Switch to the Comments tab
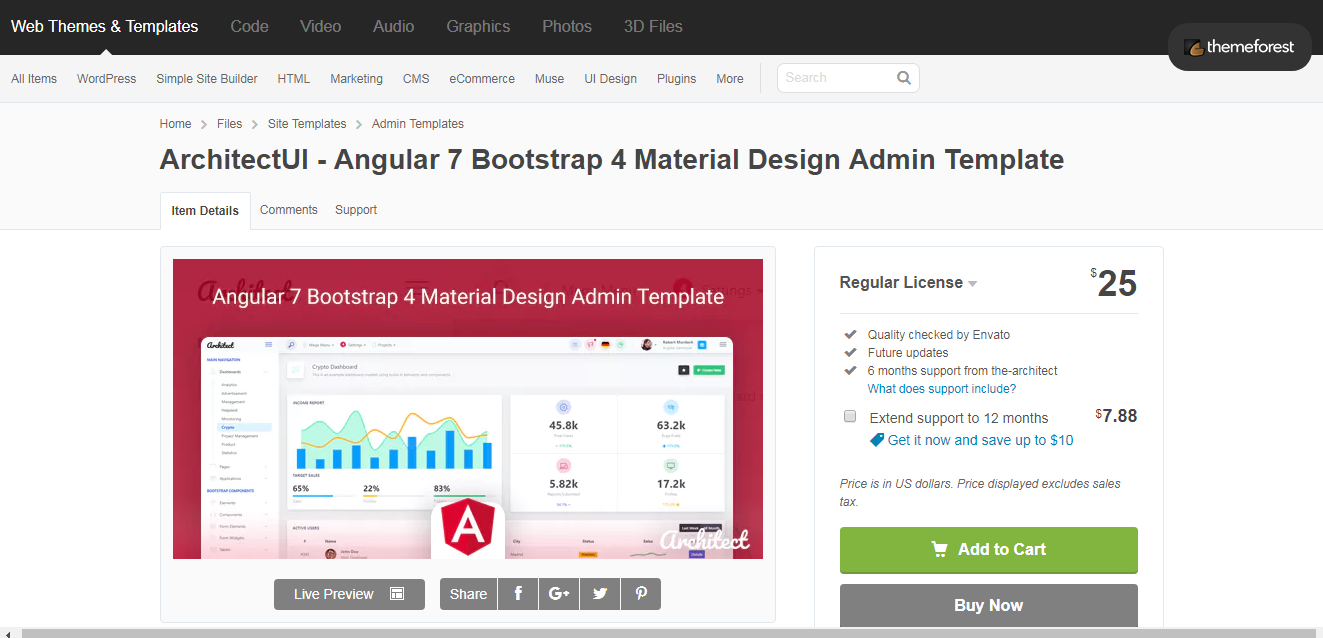 pos(289,210)
